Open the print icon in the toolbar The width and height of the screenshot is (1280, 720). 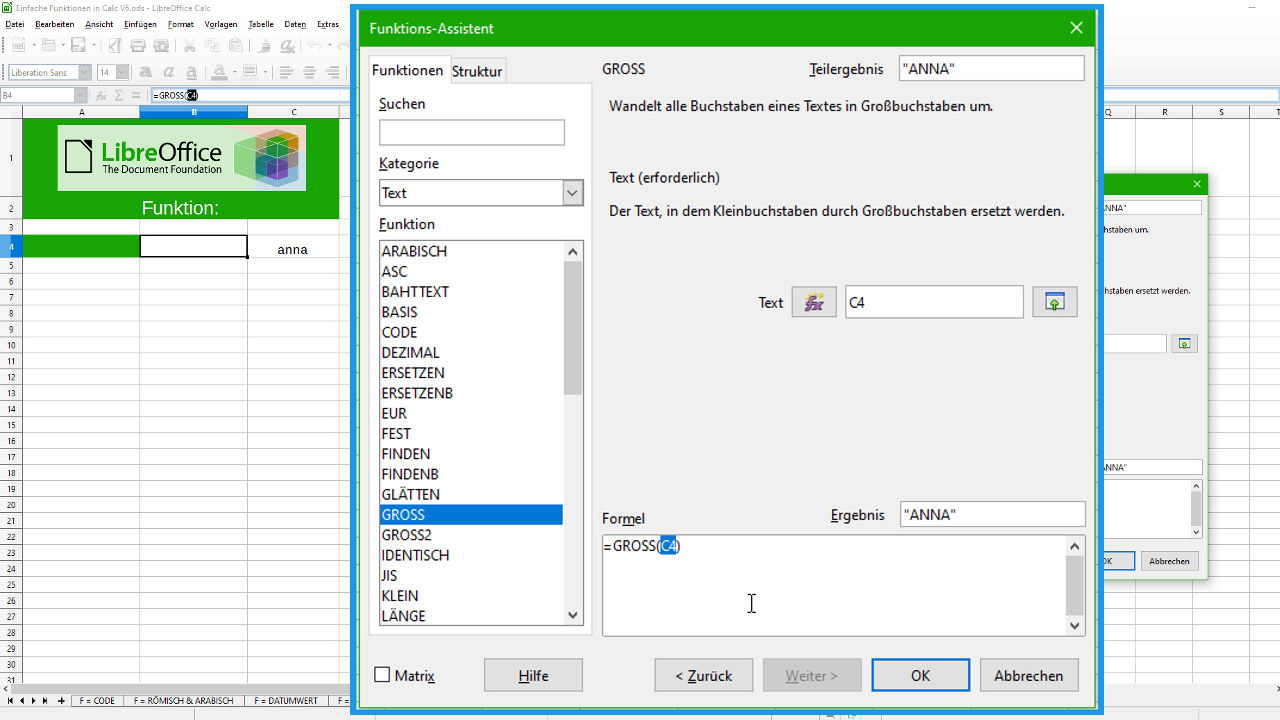click(138, 47)
